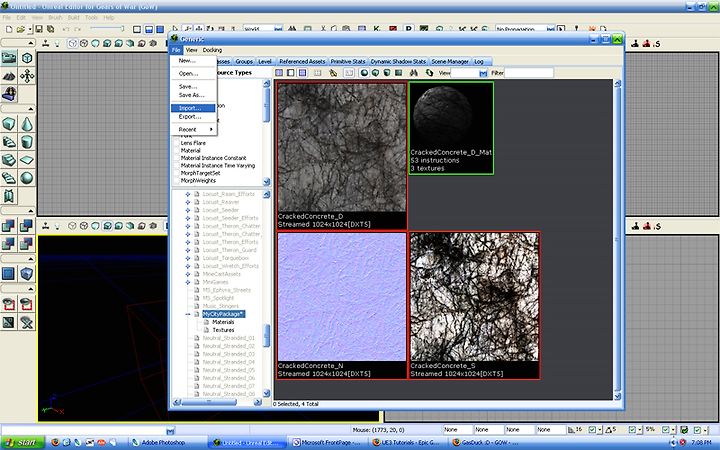This screenshot has height=450, width=720.
Task: Select the Materials group under MyCityPackage
Action: pos(223,322)
